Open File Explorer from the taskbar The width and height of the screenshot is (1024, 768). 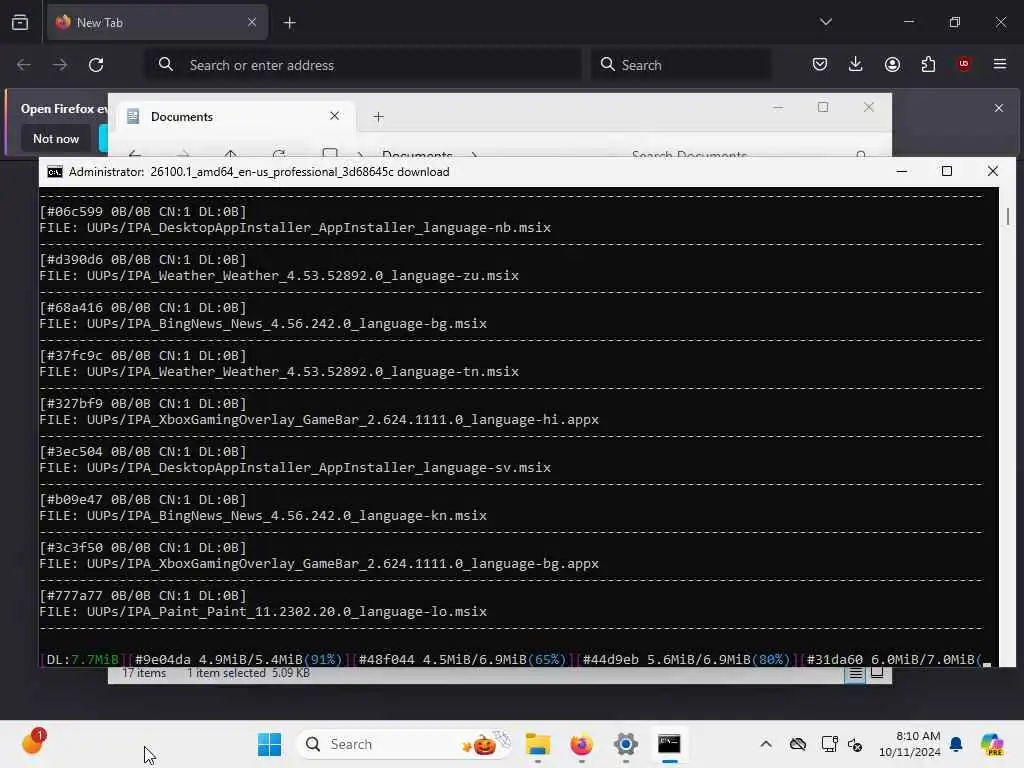tap(538, 744)
